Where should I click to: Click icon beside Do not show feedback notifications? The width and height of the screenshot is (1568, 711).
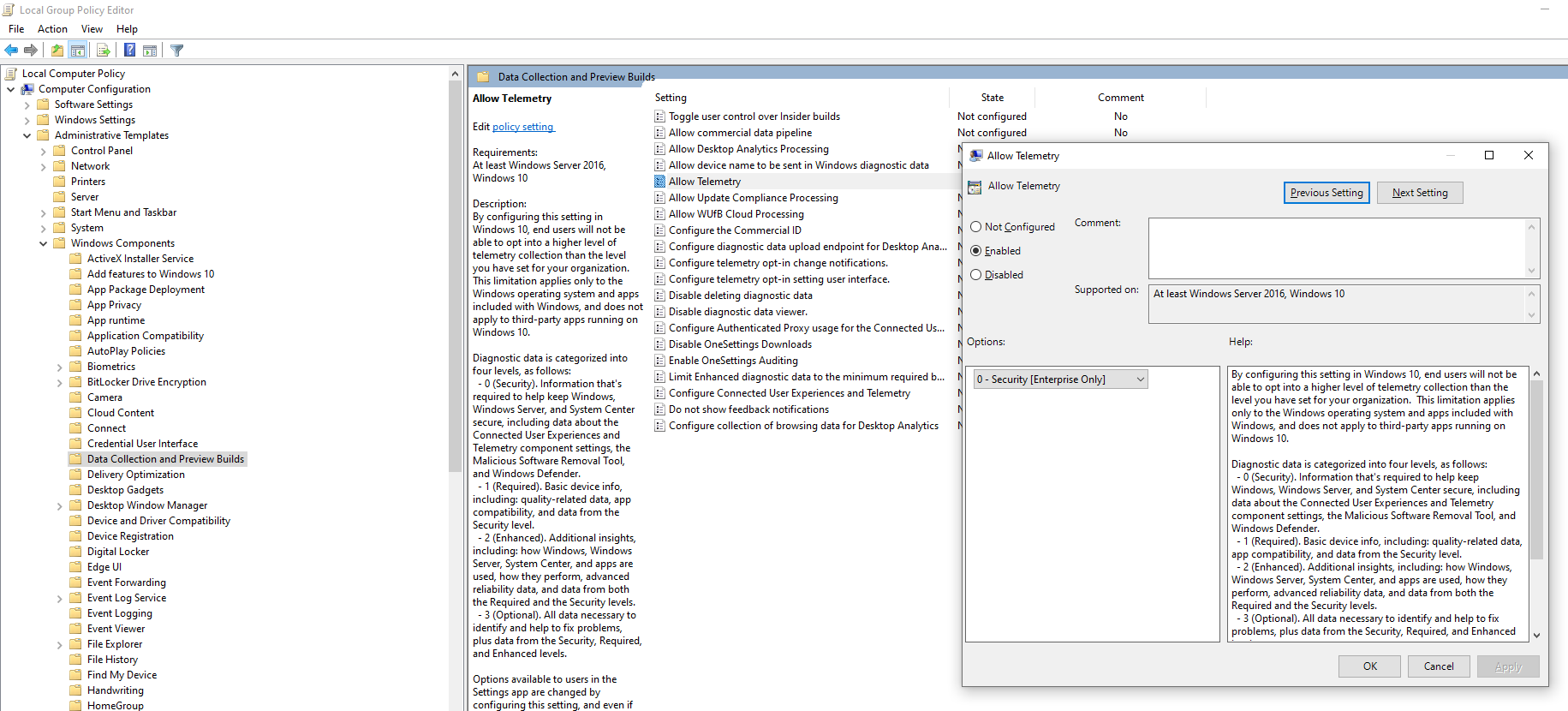pos(660,409)
